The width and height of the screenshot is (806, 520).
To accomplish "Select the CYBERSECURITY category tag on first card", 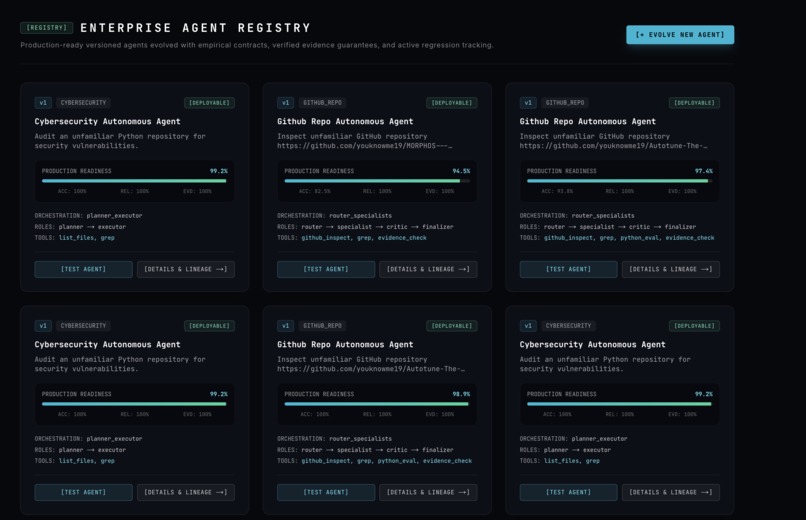I will coord(83,103).
